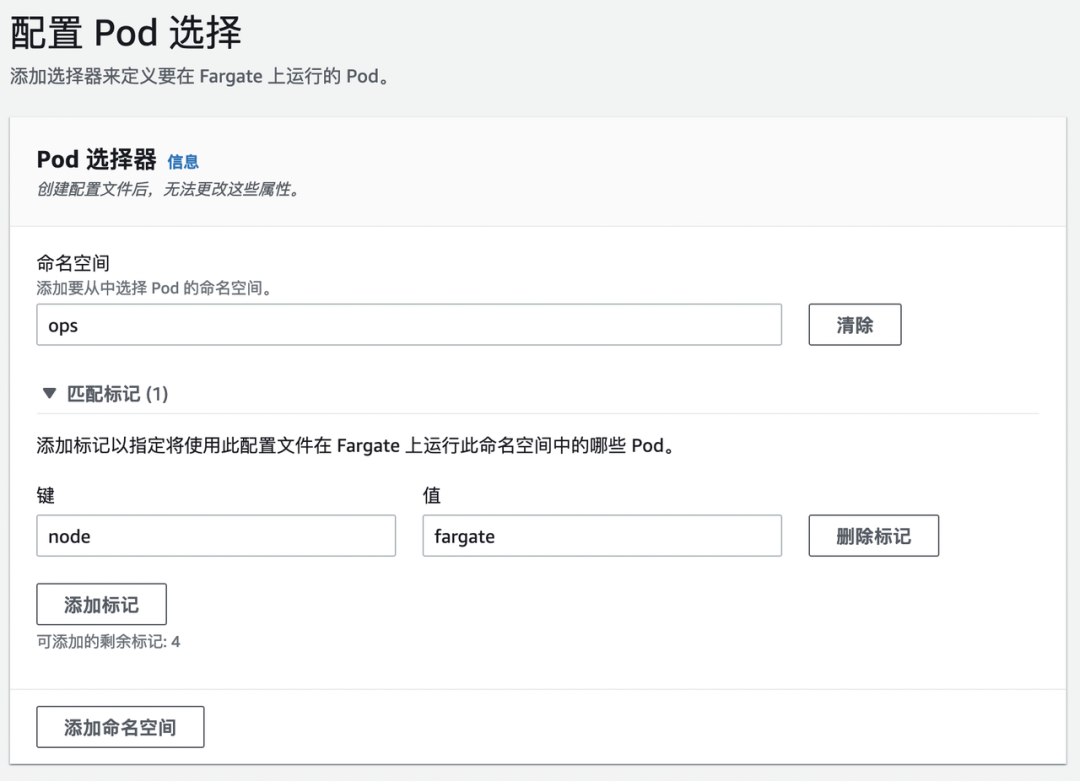Screen dimensions: 1080x781
Task: Click the 键 field containing node
Action: click(216, 536)
